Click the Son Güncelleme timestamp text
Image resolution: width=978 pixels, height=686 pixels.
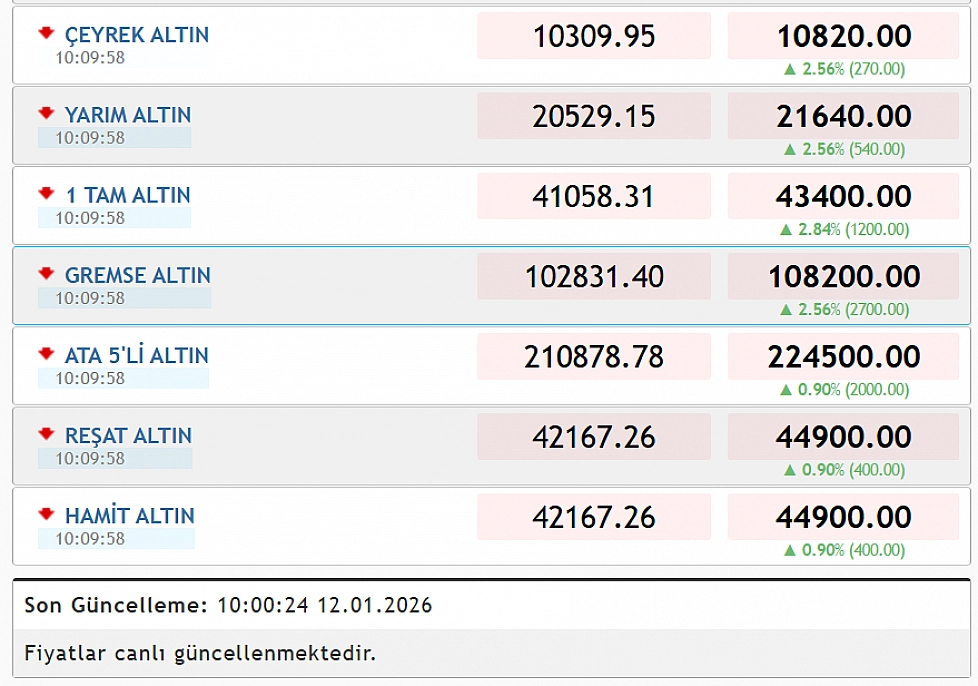click(228, 605)
